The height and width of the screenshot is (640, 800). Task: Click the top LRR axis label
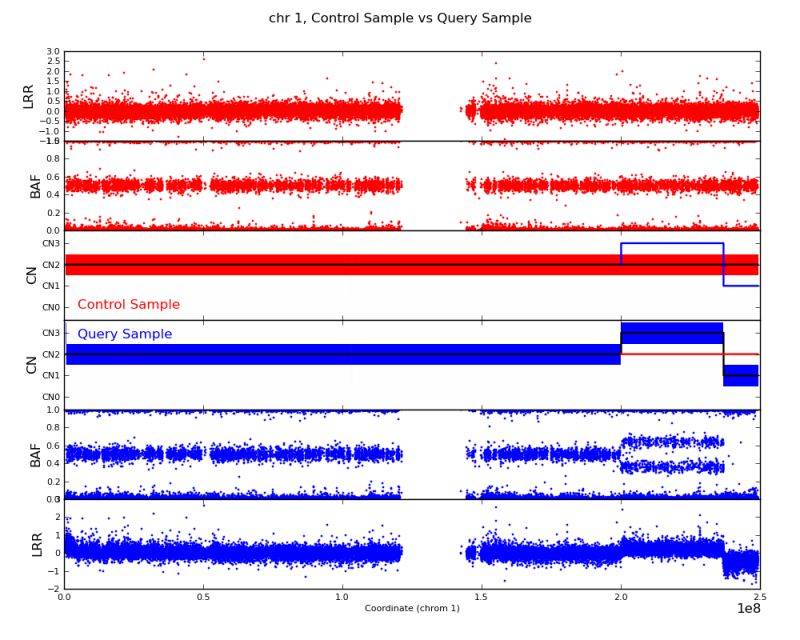pyautogui.click(x=27, y=94)
